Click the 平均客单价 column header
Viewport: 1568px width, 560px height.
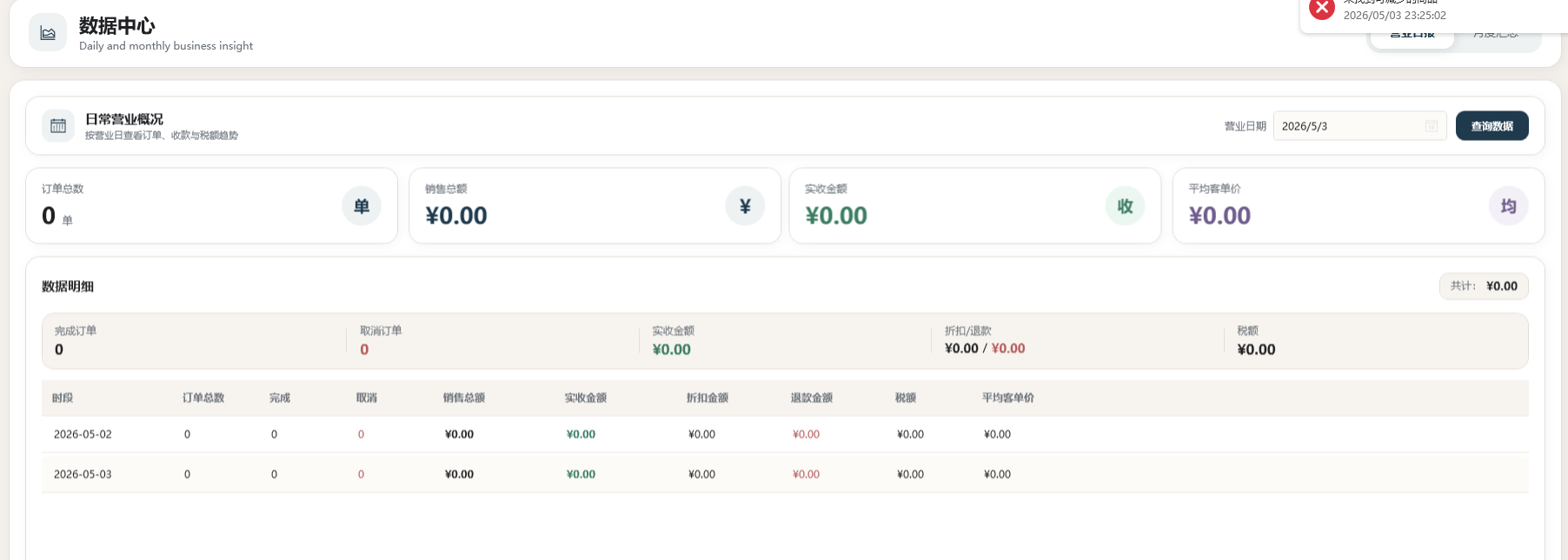pyautogui.click(x=1008, y=398)
